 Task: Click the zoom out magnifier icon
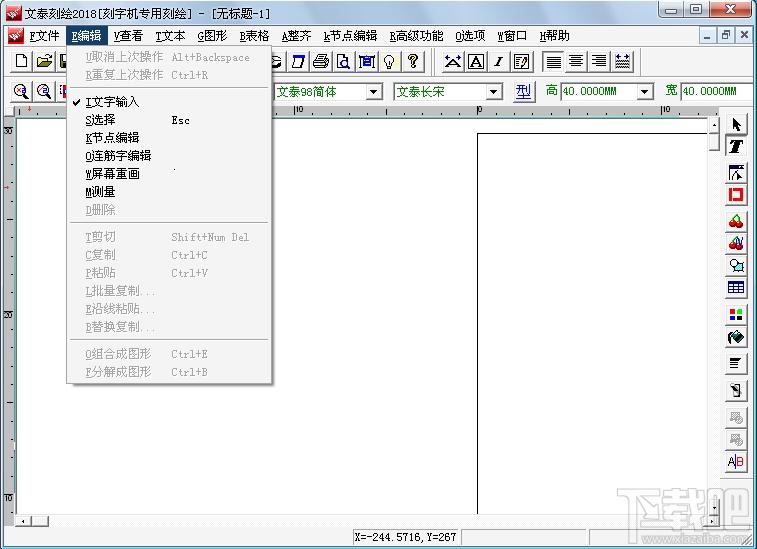tap(44, 91)
